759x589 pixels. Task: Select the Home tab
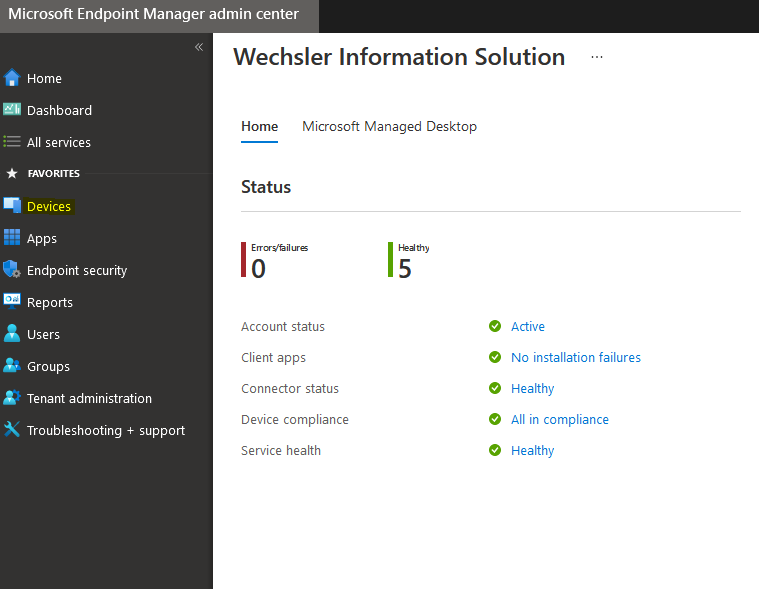coord(260,126)
